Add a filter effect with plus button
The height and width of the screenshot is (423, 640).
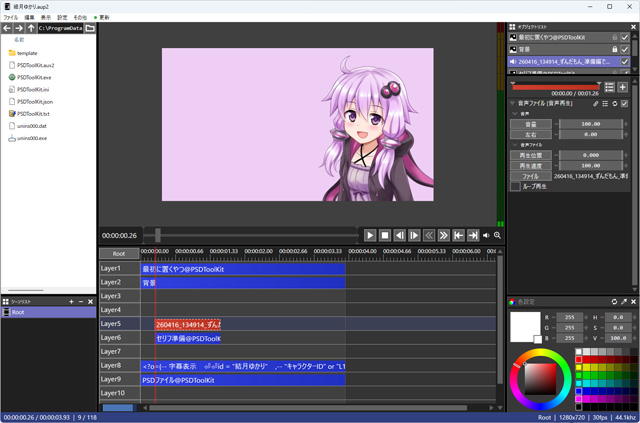tap(622, 87)
